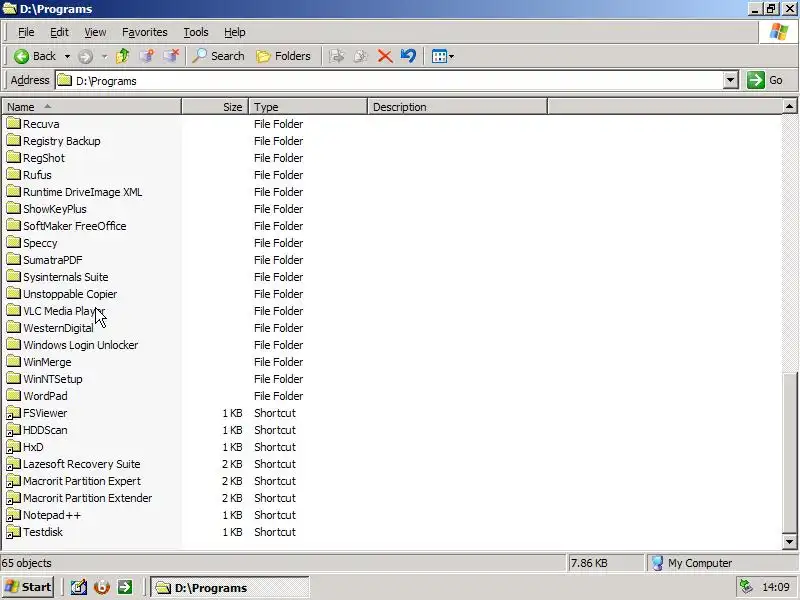
Task: Select the Speccy folder icon
Action: click(14, 243)
